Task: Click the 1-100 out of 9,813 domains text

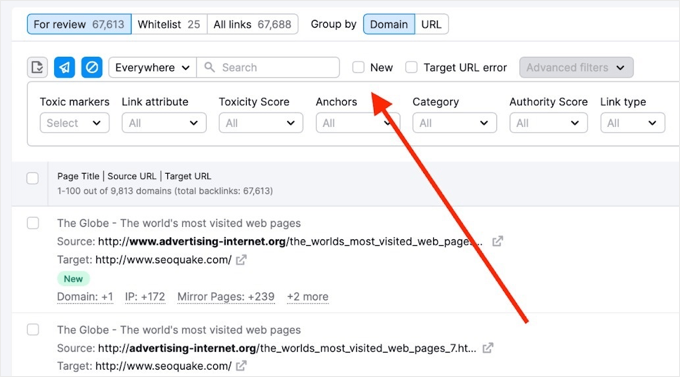Action: (x=165, y=191)
